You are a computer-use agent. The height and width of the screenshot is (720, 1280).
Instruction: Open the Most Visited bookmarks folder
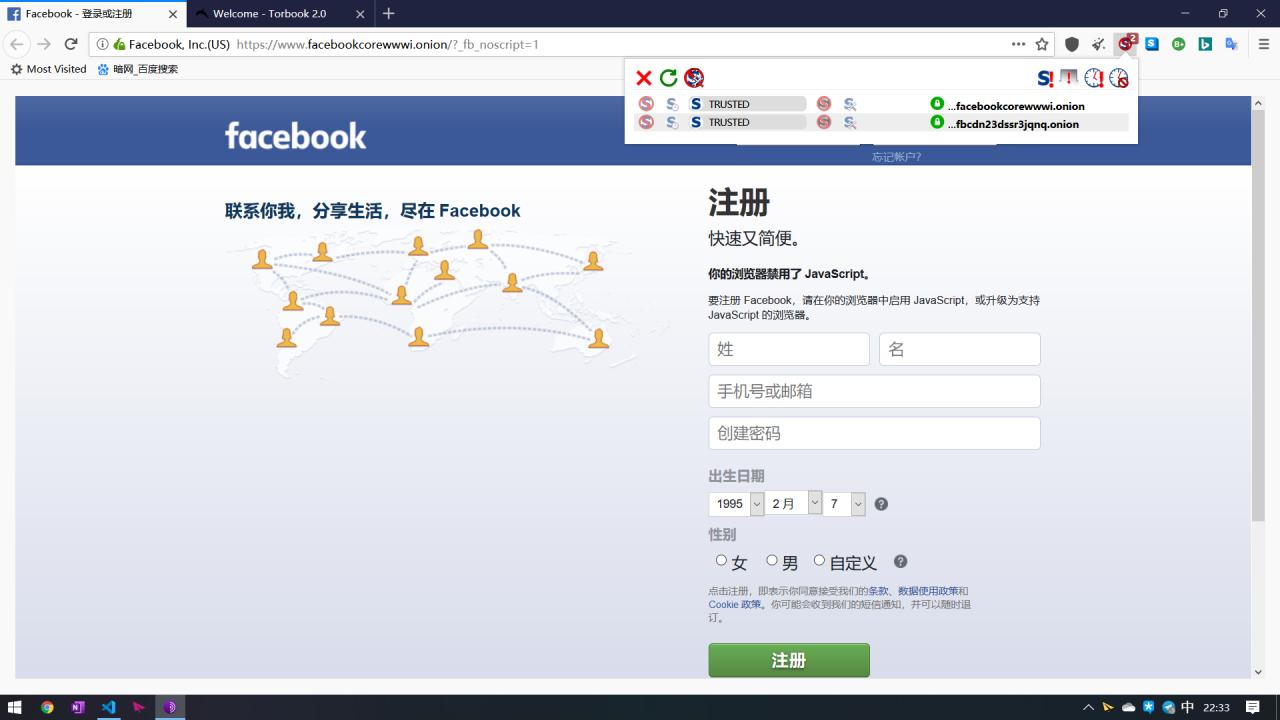(48, 69)
